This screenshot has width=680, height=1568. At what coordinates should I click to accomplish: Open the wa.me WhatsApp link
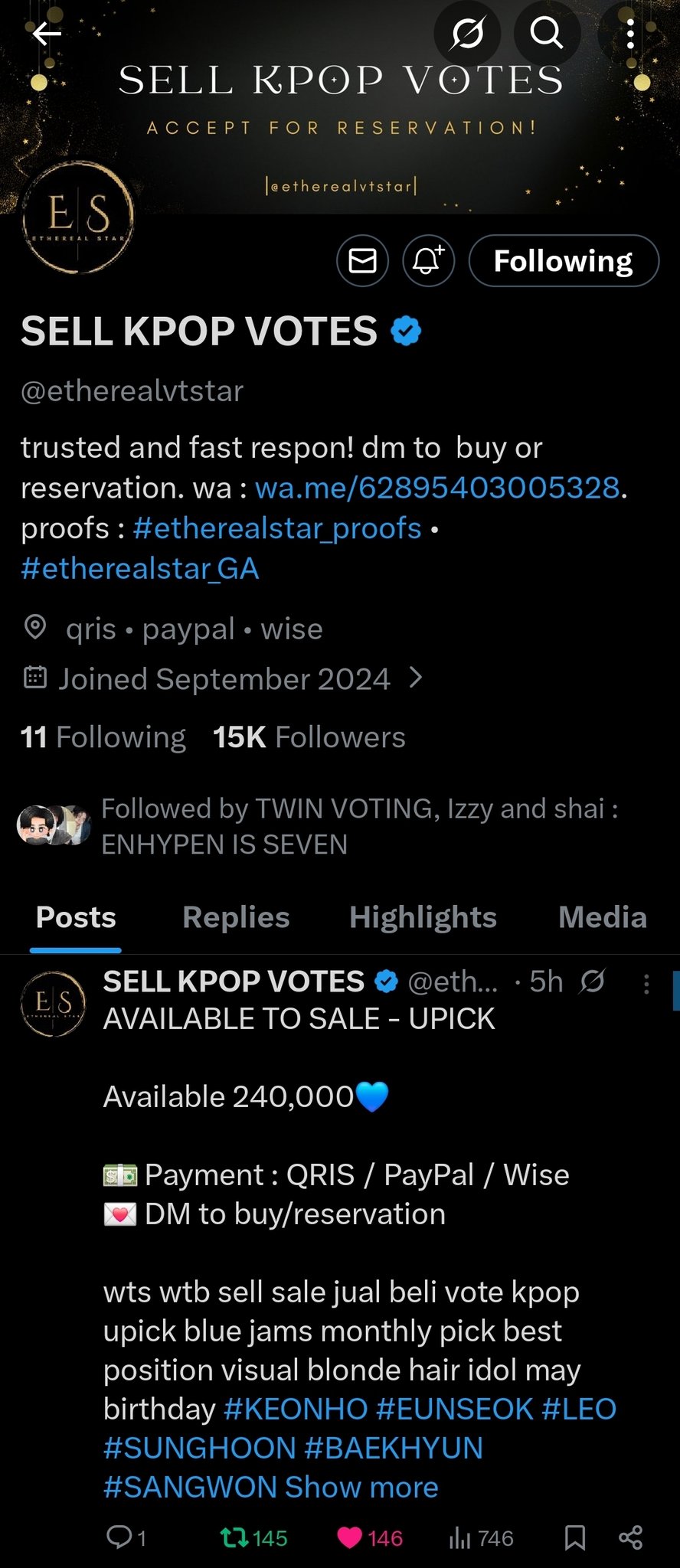436,488
